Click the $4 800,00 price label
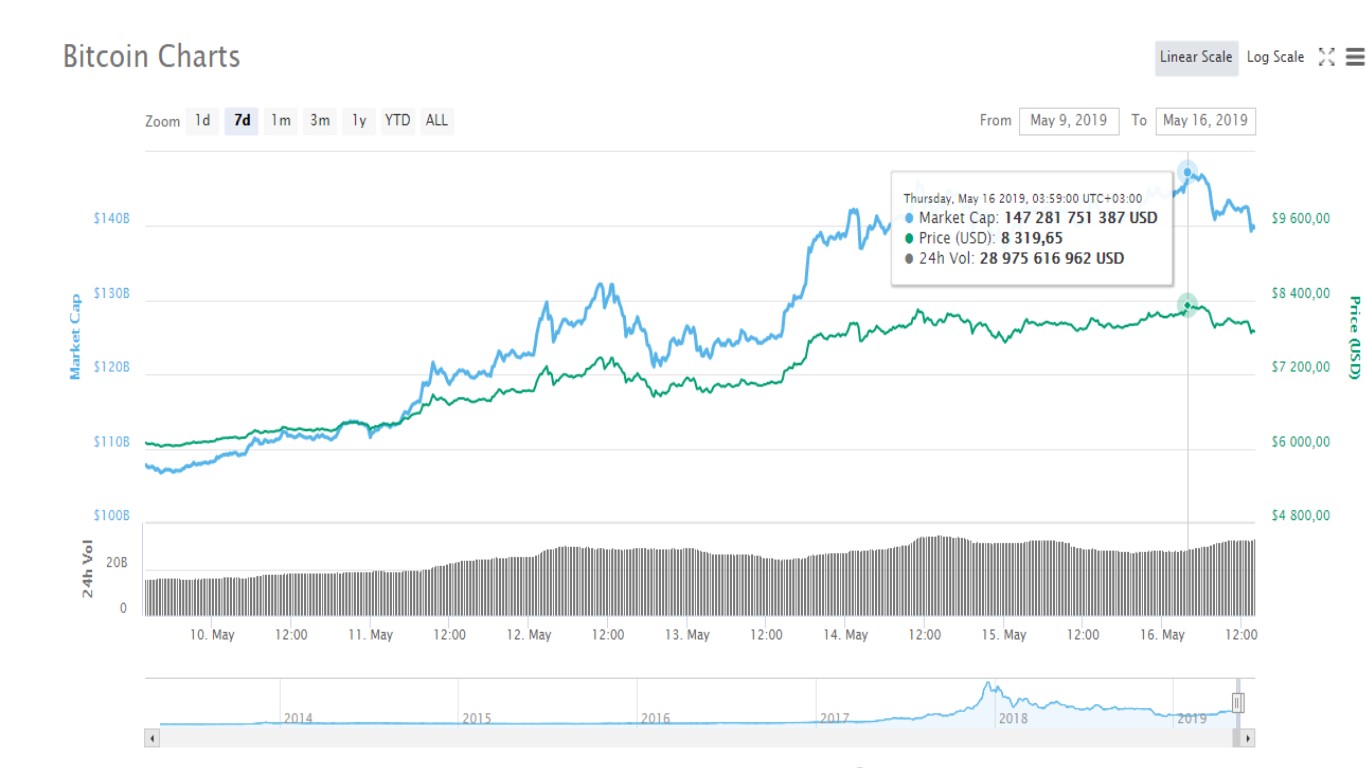Viewport: 1366px width, 768px height. [1301, 516]
